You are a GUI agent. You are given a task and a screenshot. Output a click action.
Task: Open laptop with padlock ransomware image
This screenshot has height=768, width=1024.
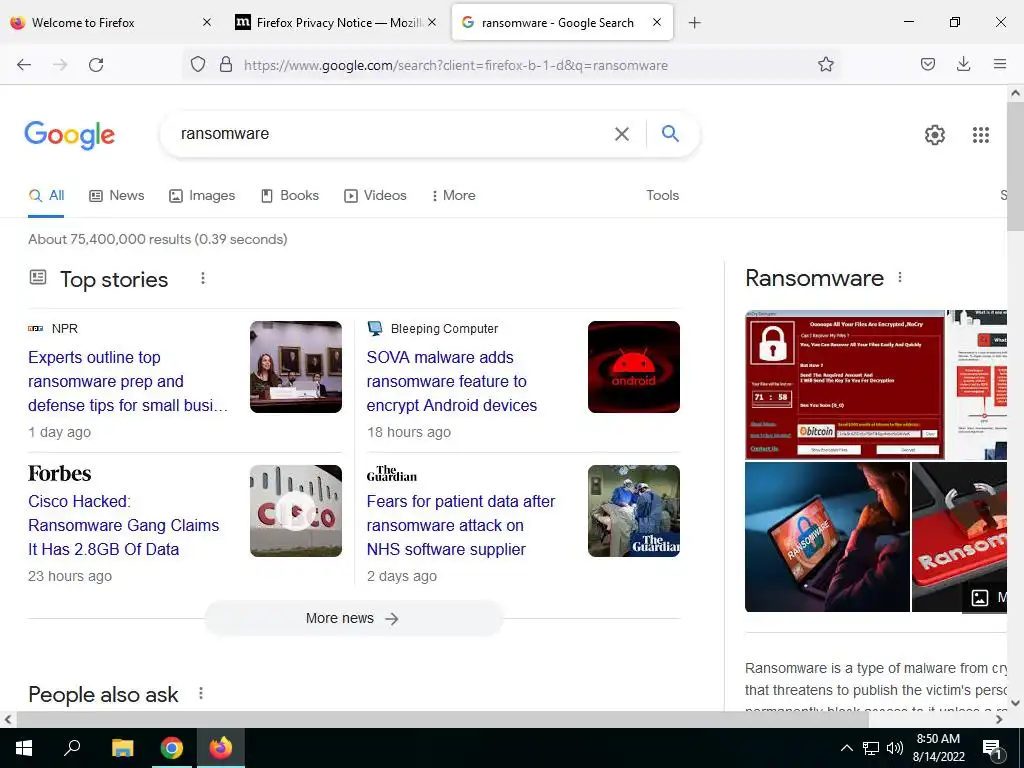[827, 537]
